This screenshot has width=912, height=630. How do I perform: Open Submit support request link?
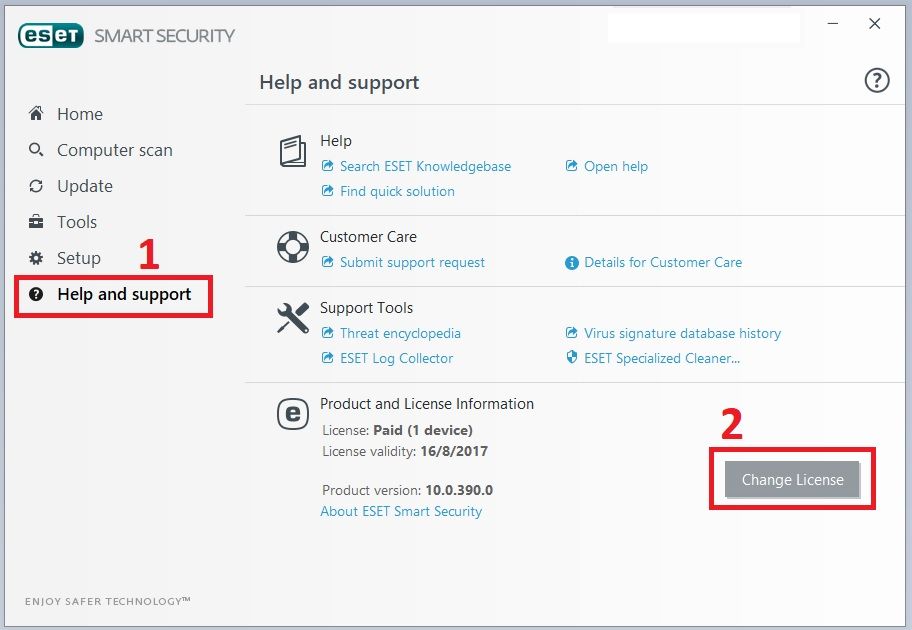412,262
